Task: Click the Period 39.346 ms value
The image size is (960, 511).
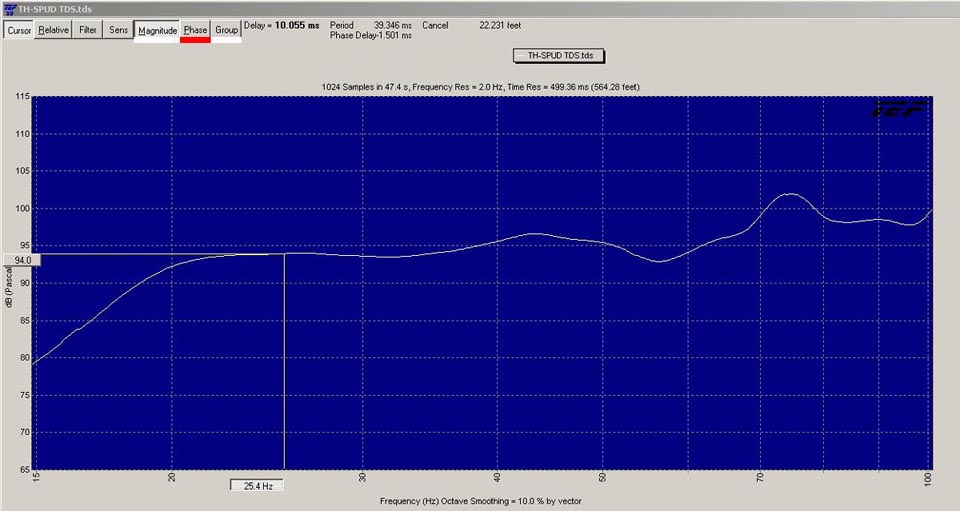Action: coord(393,26)
